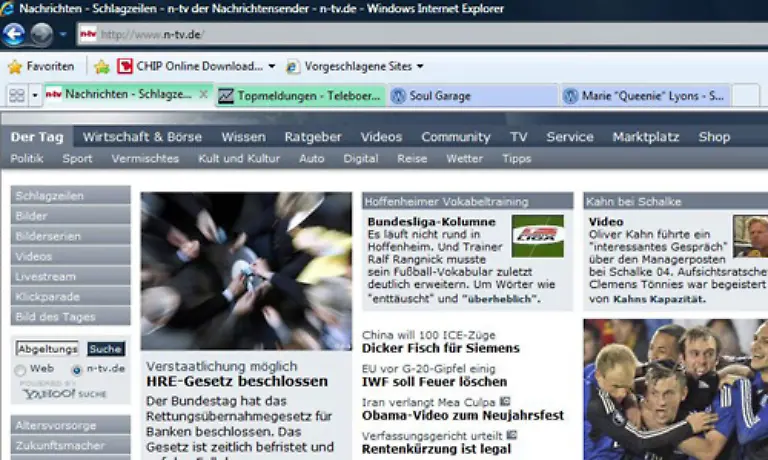Click the media icon beside Verfassungsgericht urteilt
The height and width of the screenshot is (460, 768).
[x=511, y=435]
